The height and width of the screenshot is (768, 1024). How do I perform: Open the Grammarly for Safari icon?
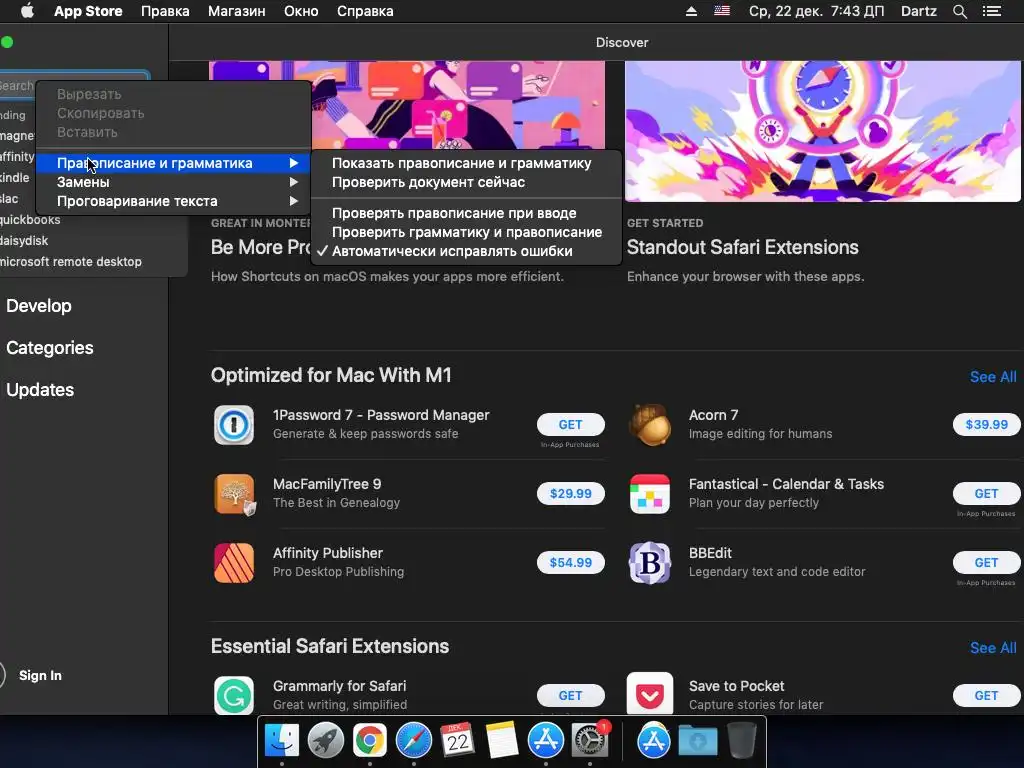(234, 696)
